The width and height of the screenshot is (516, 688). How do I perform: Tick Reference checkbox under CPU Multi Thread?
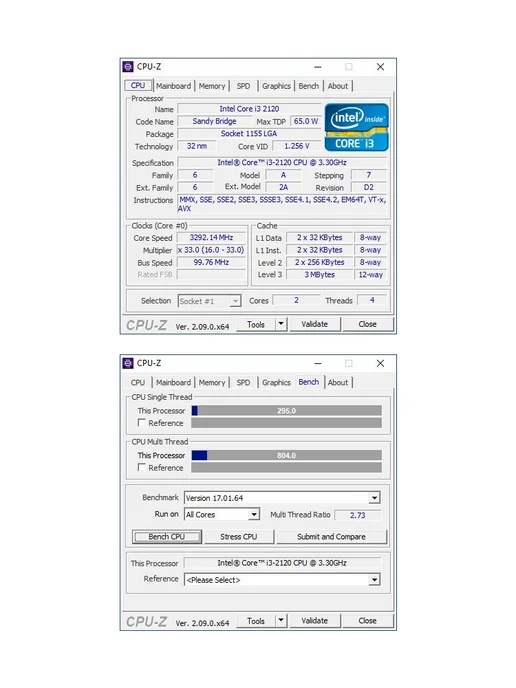point(141,467)
